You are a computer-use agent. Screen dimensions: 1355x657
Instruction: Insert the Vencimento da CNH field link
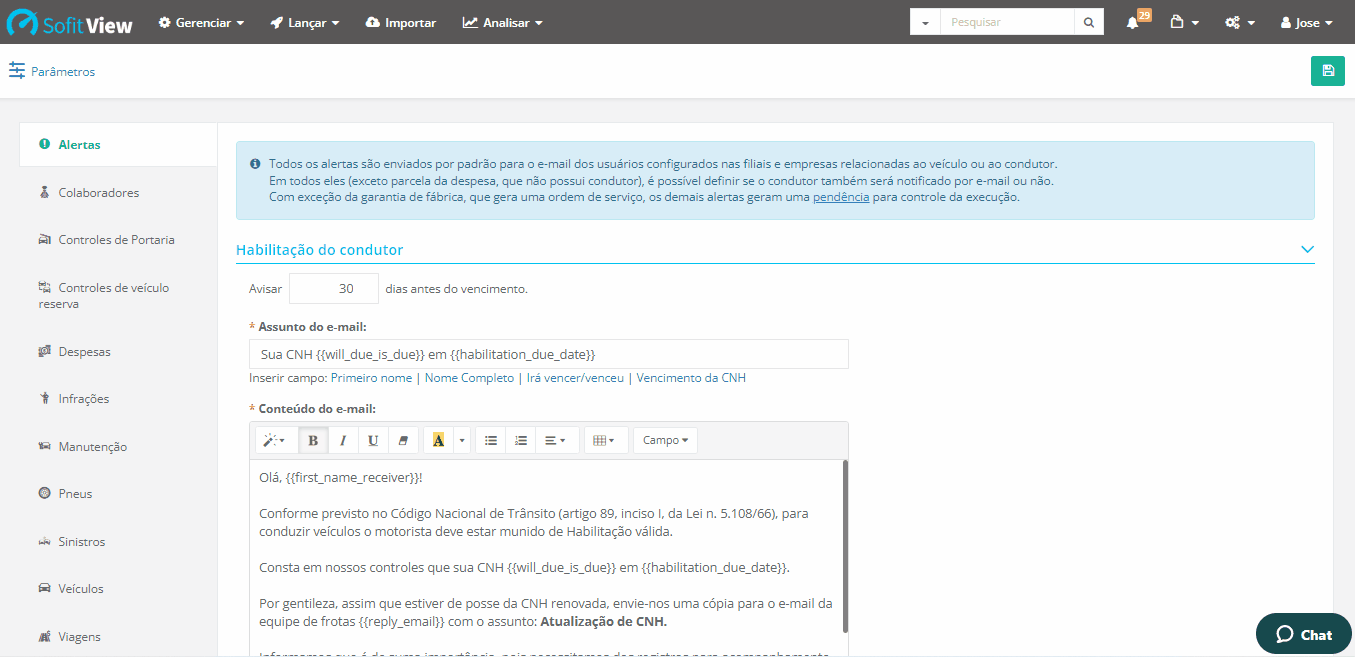(691, 378)
